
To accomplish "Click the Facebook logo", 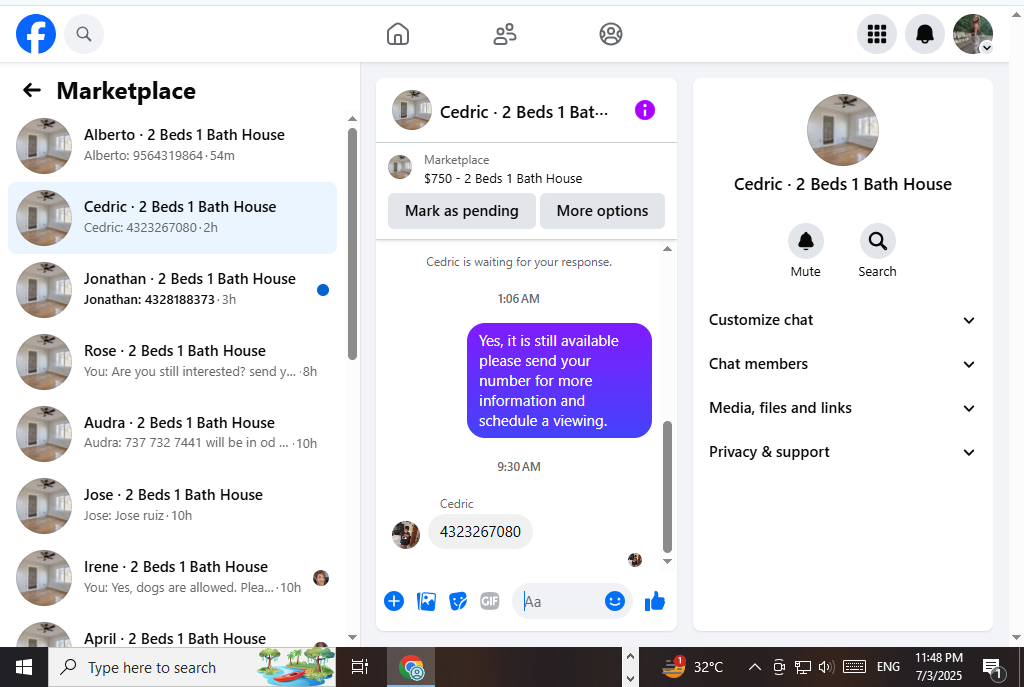I will coord(36,34).
